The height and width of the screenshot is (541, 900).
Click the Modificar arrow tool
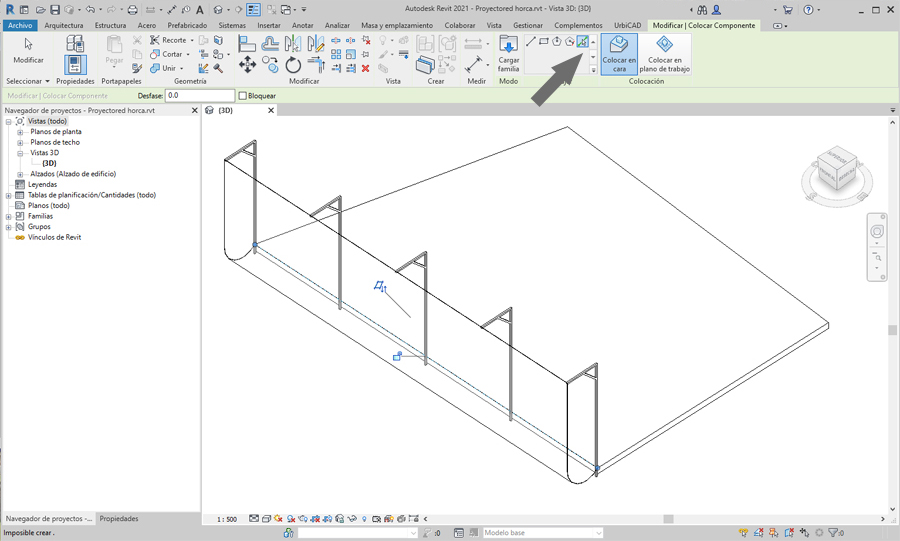(x=28, y=50)
